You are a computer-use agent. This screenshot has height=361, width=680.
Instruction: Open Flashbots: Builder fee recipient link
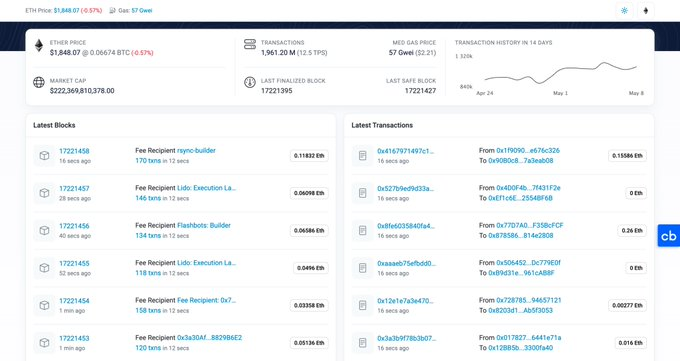pos(204,225)
